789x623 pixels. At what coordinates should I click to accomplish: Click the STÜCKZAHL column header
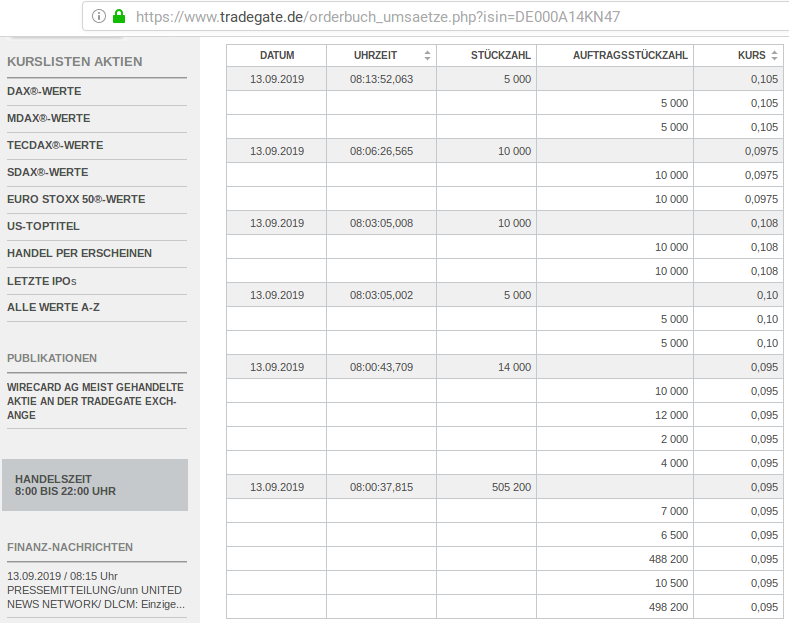(487, 55)
